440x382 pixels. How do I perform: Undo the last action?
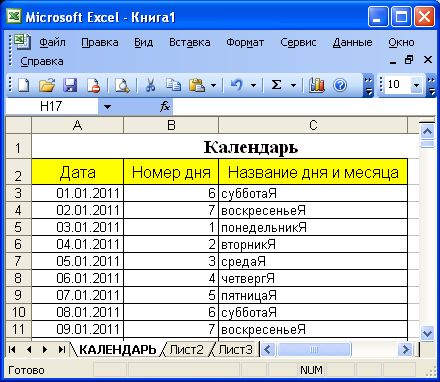coord(237,85)
